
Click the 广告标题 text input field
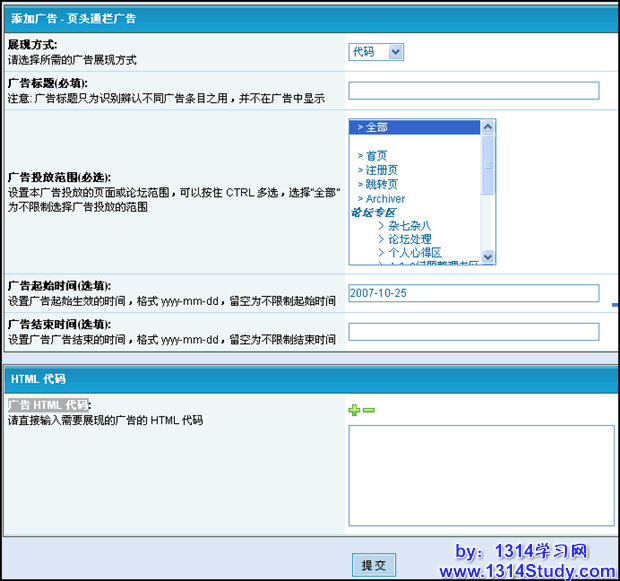(x=473, y=91)
